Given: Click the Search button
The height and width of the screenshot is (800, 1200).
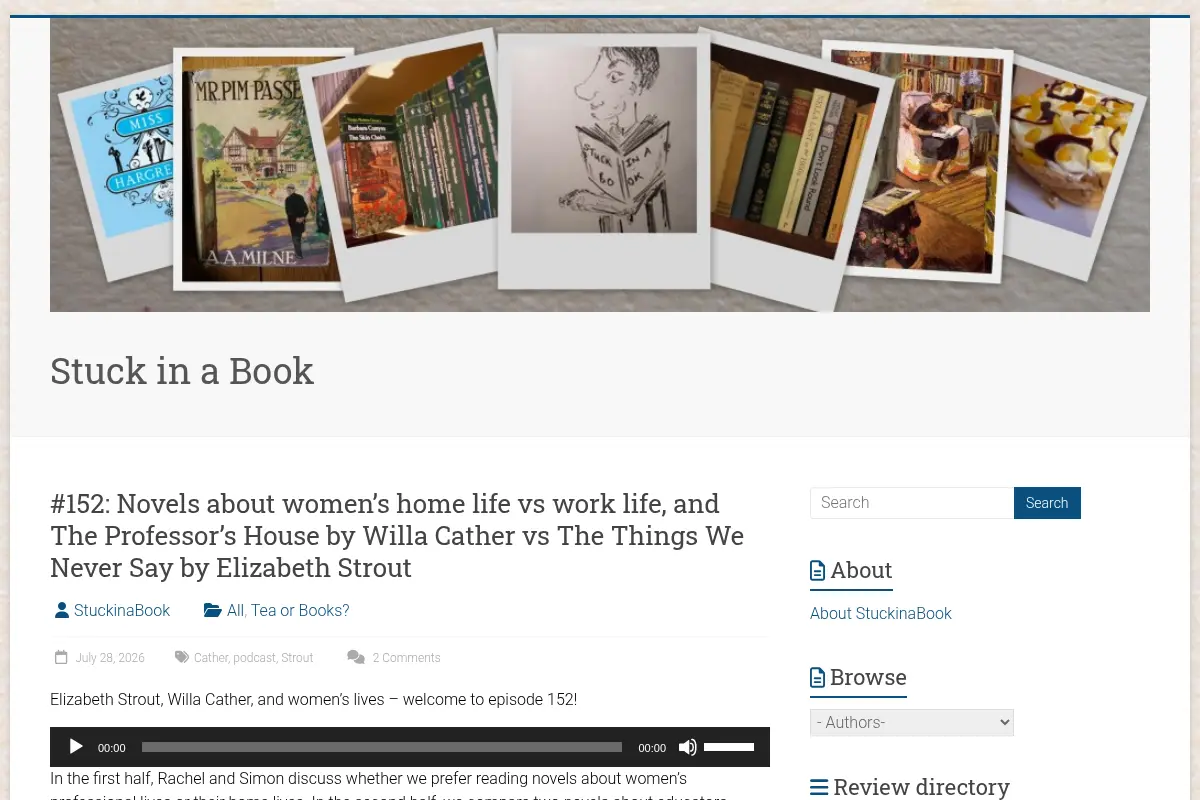Looking at the screenshot, I should (x=1047, y=503).
